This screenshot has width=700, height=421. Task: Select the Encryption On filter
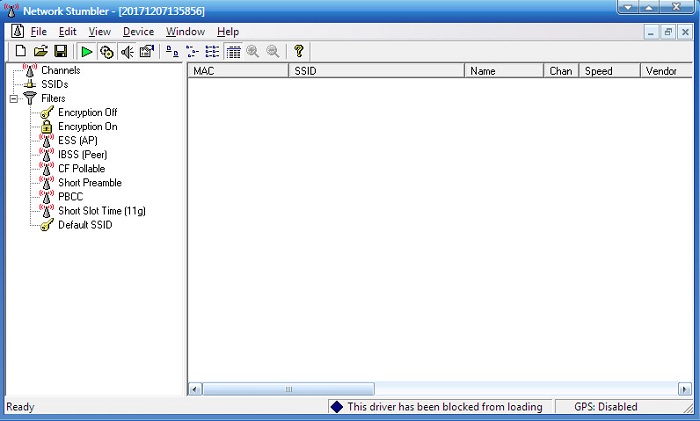tap(88, 126)
